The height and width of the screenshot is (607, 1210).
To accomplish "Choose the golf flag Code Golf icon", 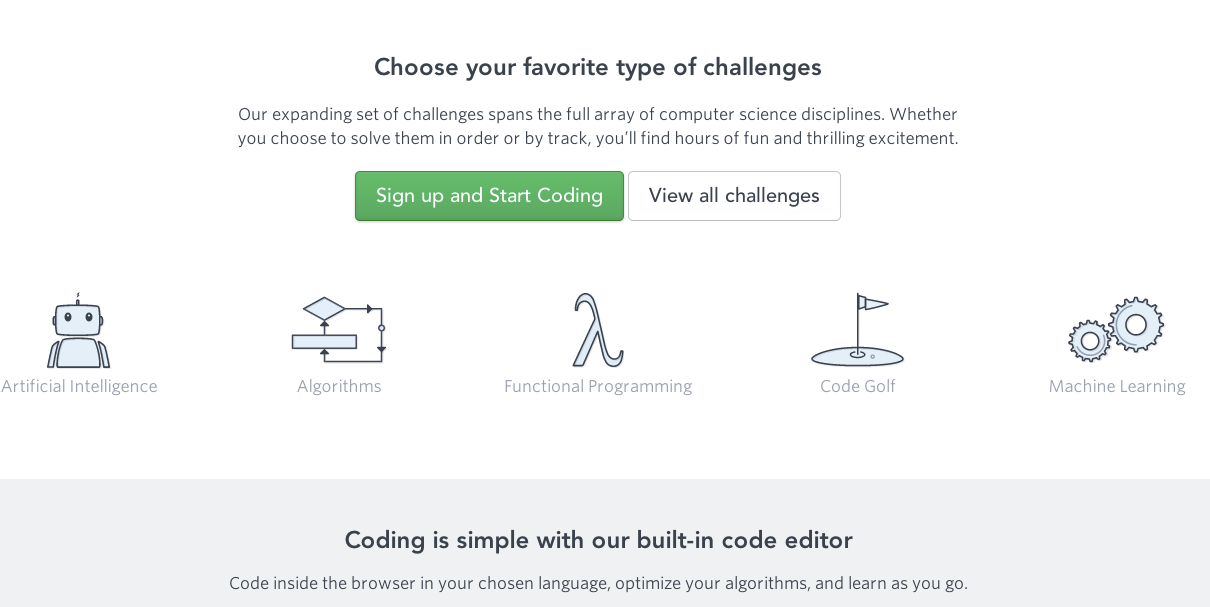I will click(858, 330).
